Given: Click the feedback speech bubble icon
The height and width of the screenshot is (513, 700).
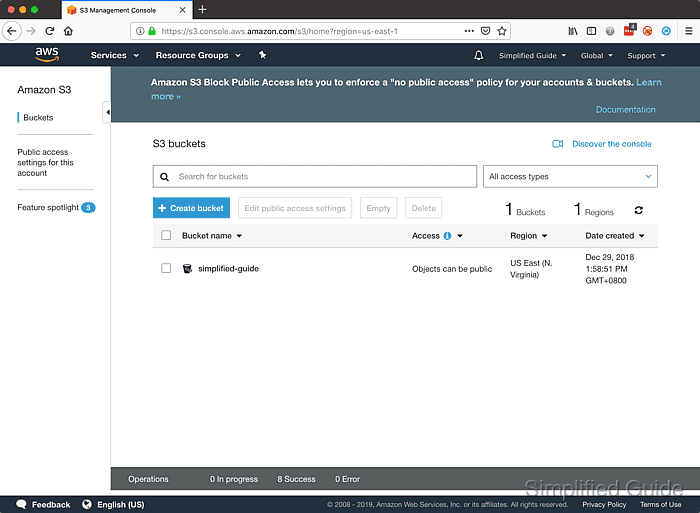Looking at the screenshot, I should (21, 504).
